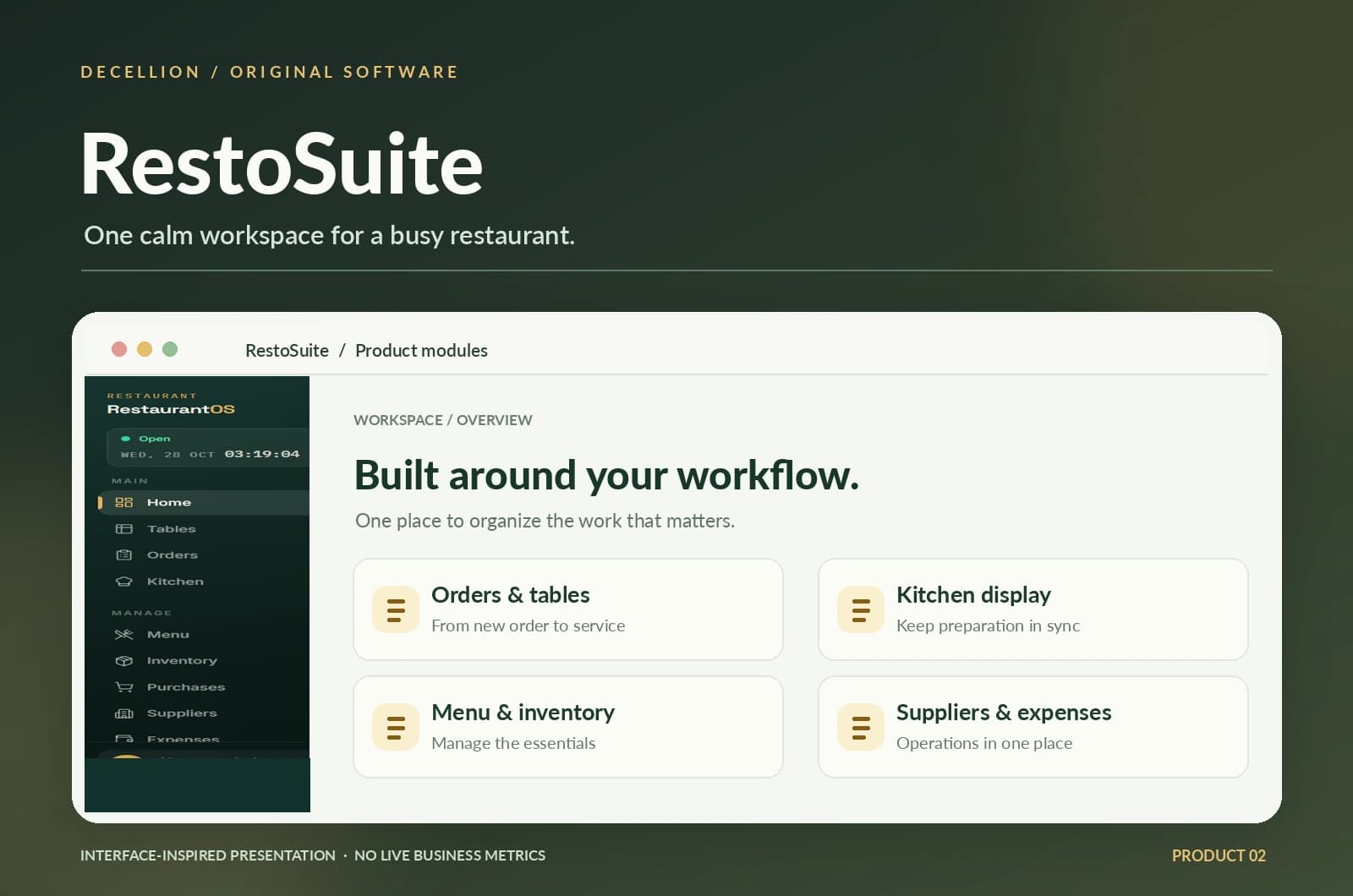Open Inventory in the Manage section
Image resolution: width=1353 pixels, height=896 pixels.
[x=204, y=661]
